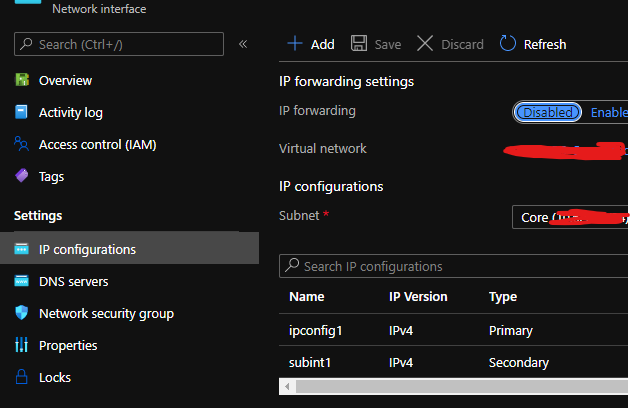630x408 pixels.
Task: Click the Overview icon in sidebar
Action: click(x=22, y=80)
